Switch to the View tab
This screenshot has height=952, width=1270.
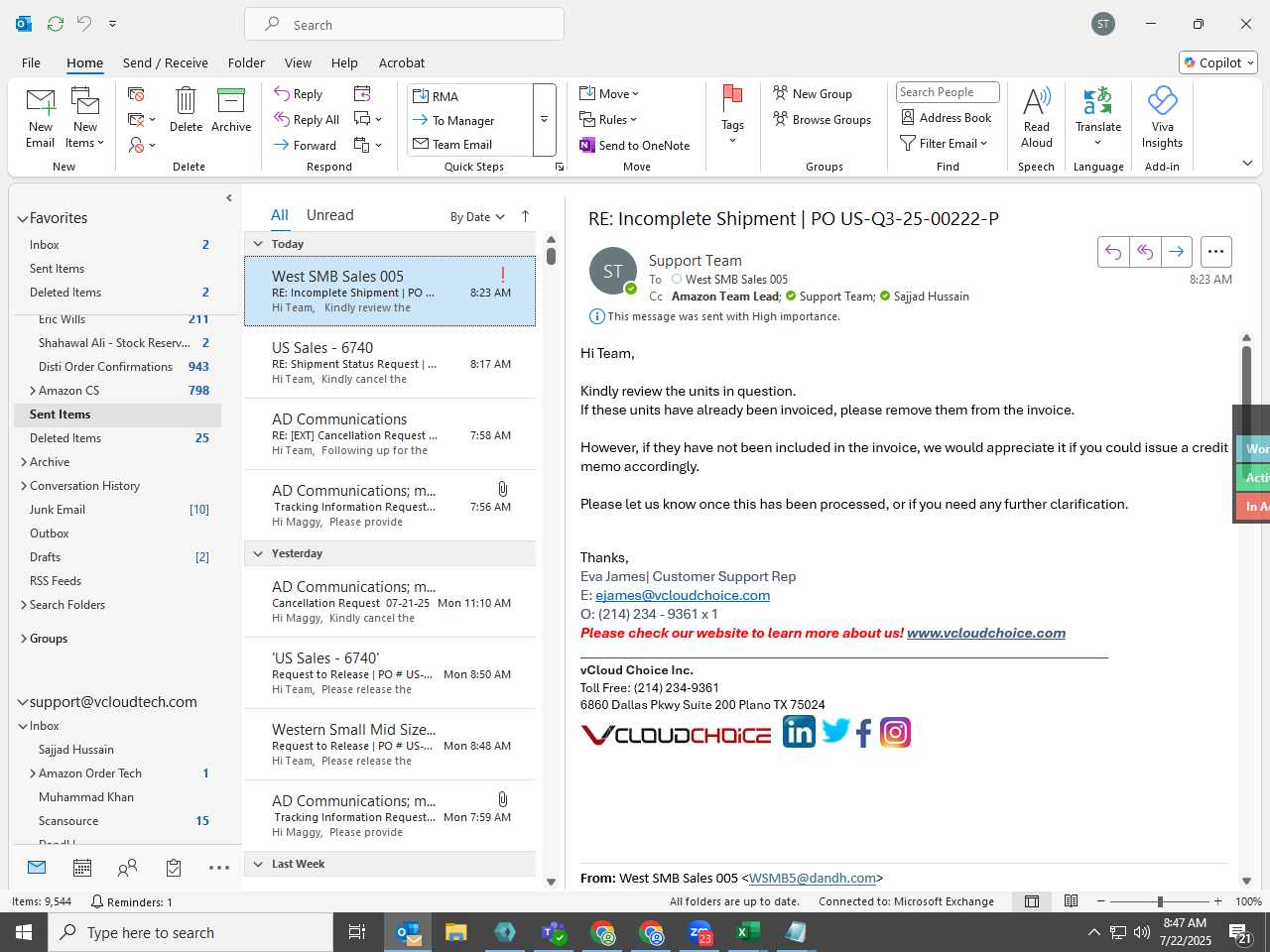(298, 62)
